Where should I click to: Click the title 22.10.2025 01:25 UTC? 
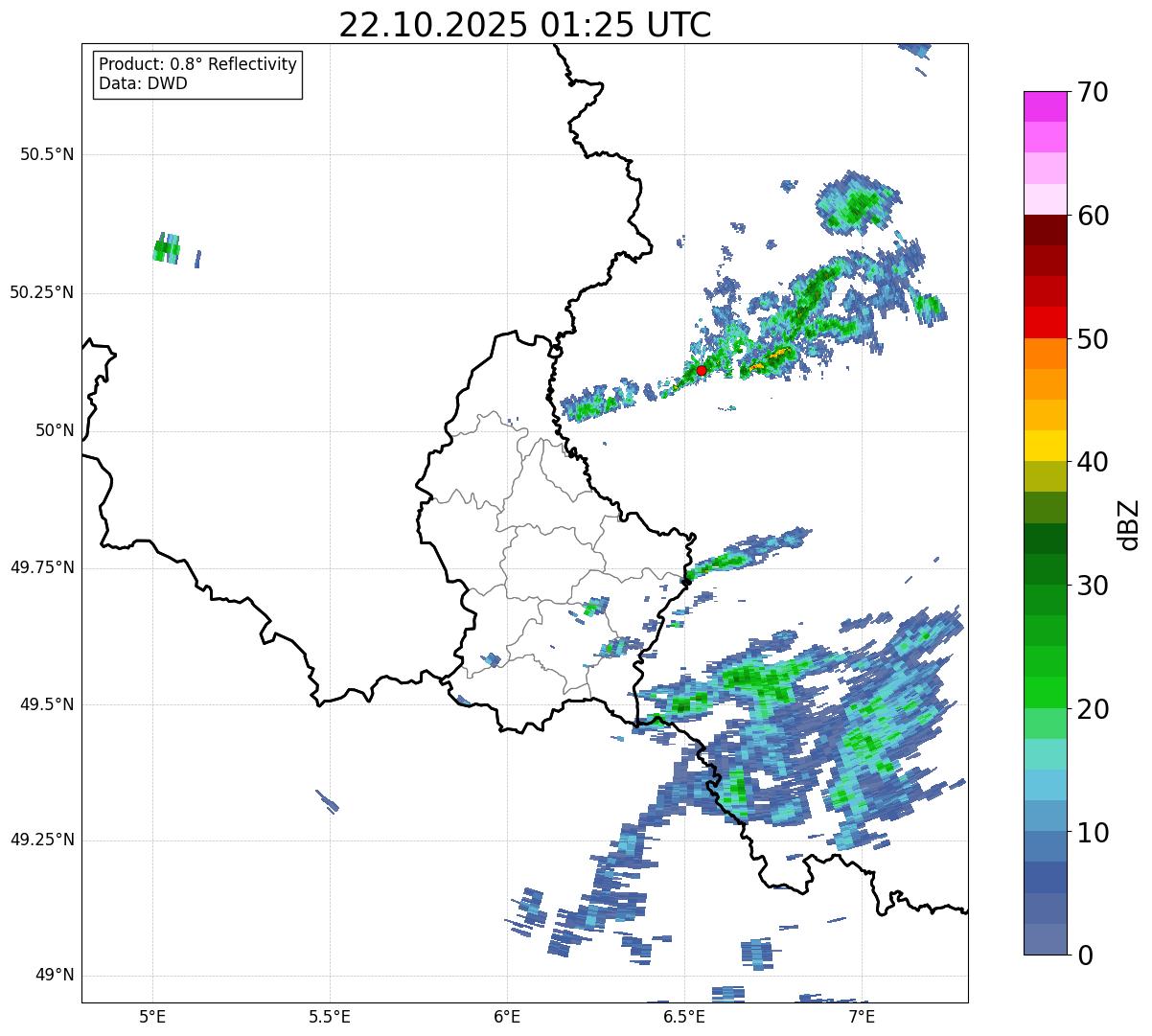(x=524, y=25)
